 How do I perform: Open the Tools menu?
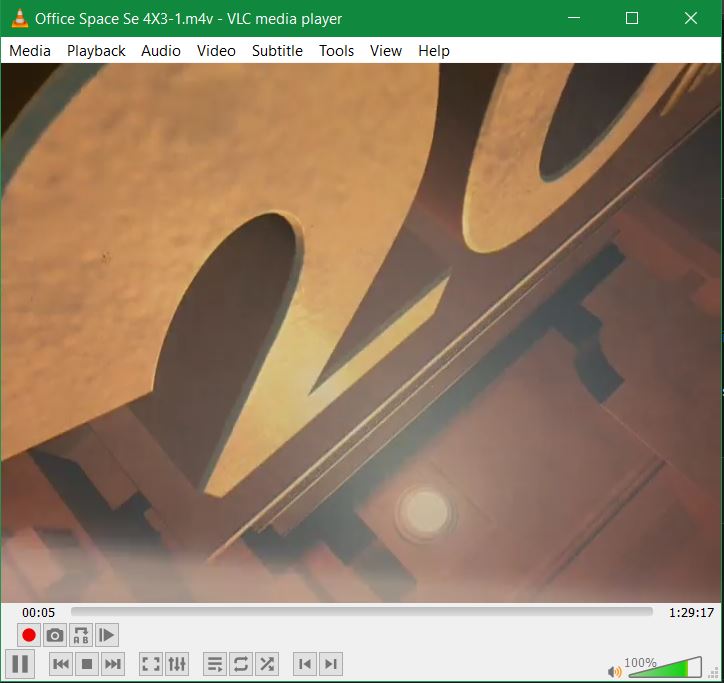click(x=337, y=50)
